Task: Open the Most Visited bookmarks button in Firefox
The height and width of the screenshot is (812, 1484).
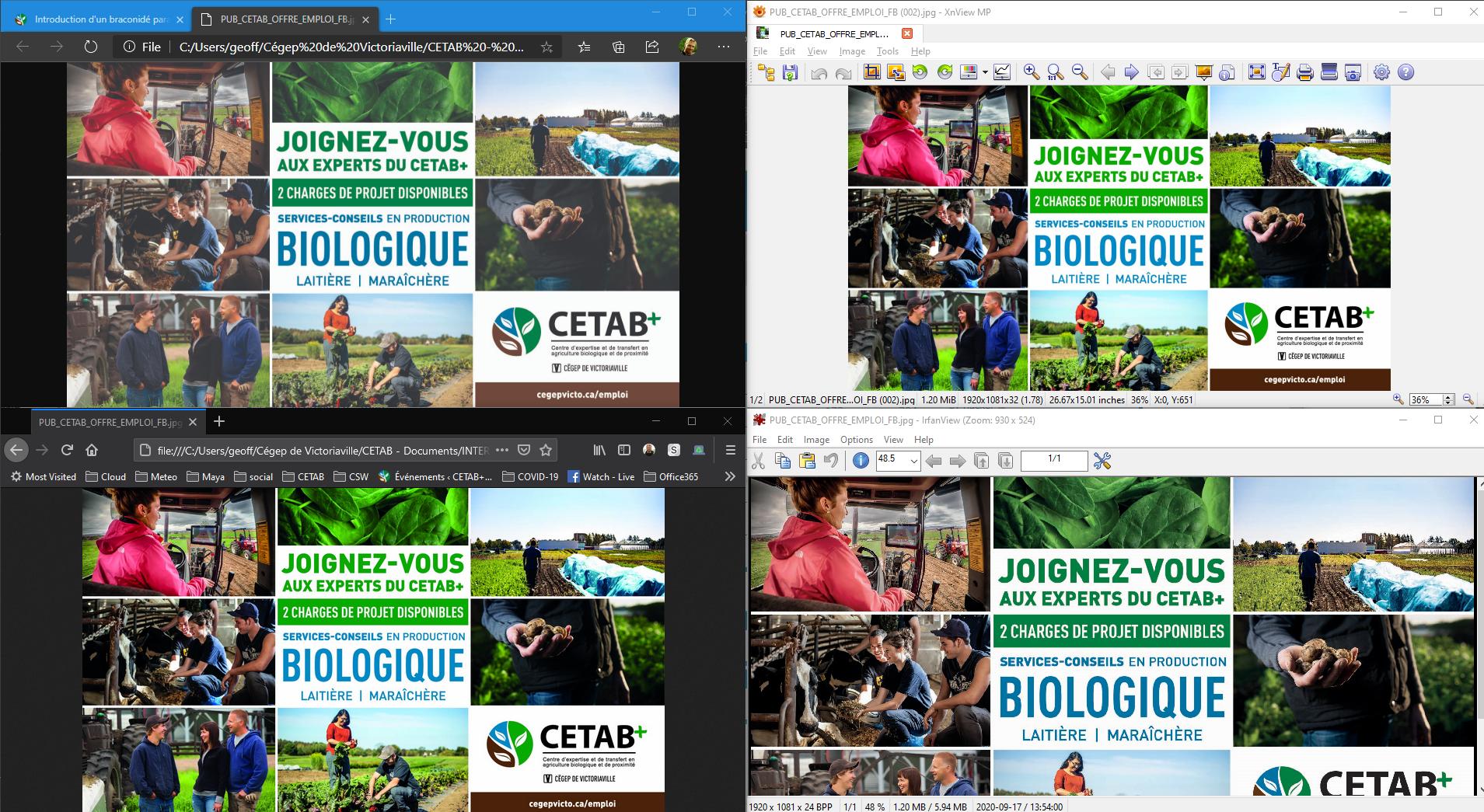Action: (x=44, y=476)
